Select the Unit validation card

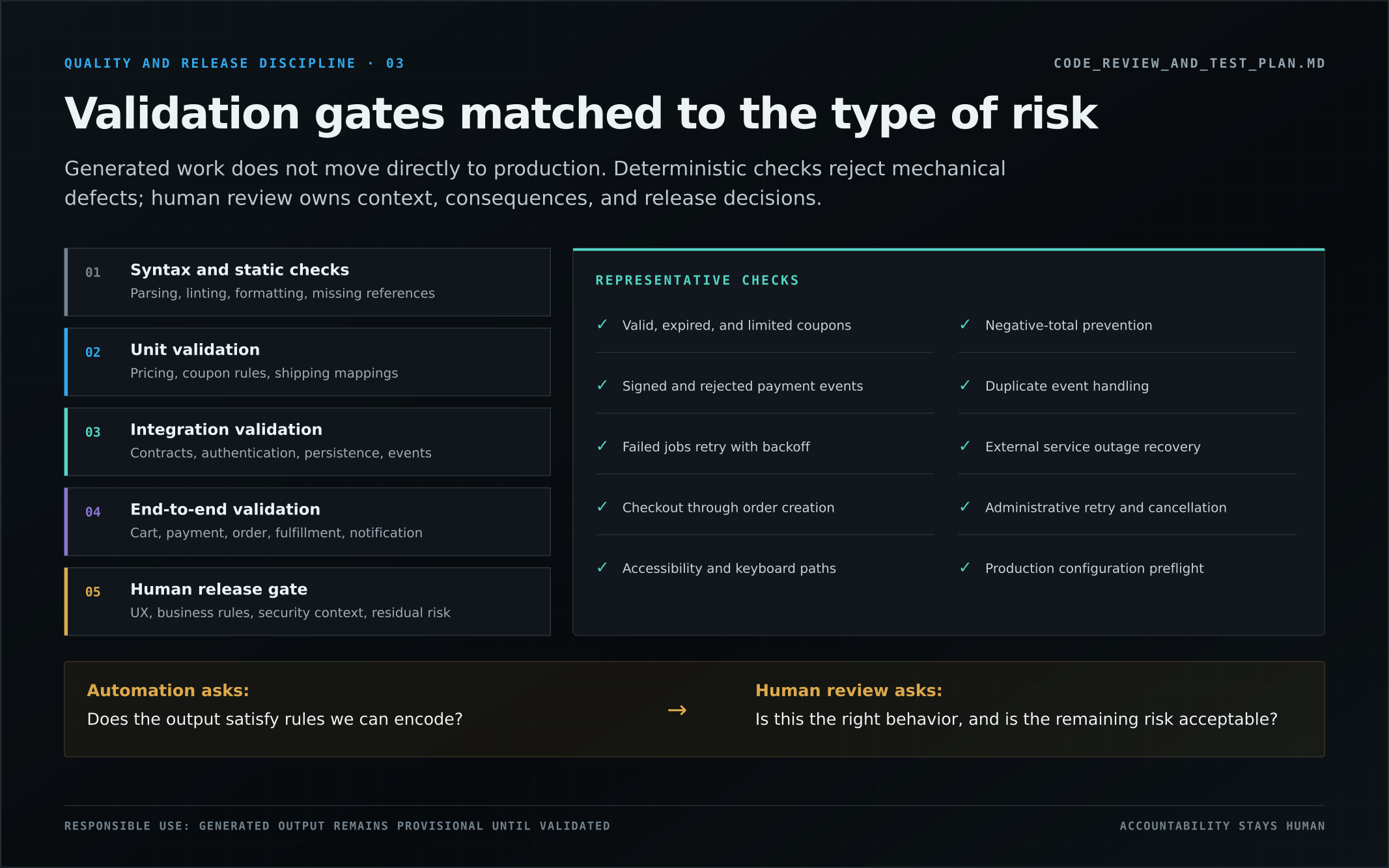pos(307,362)
